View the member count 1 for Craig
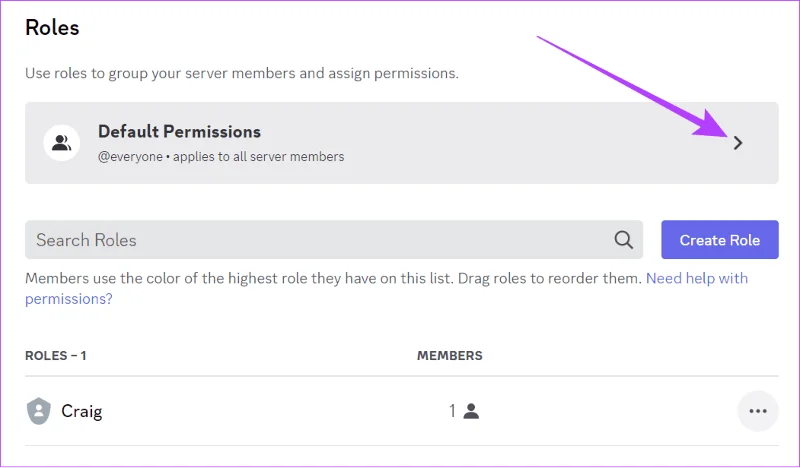The image size is (800, 468). click(452, 411)
